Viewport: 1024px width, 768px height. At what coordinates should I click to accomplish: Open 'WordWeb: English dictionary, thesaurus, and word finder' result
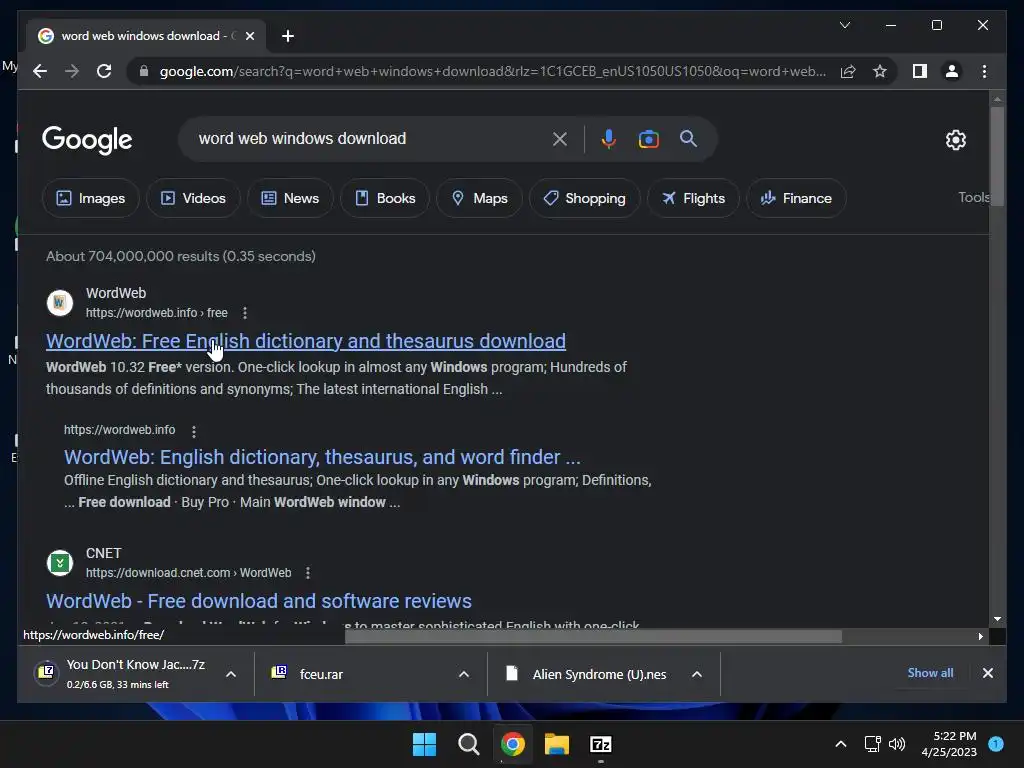(322, 456)
